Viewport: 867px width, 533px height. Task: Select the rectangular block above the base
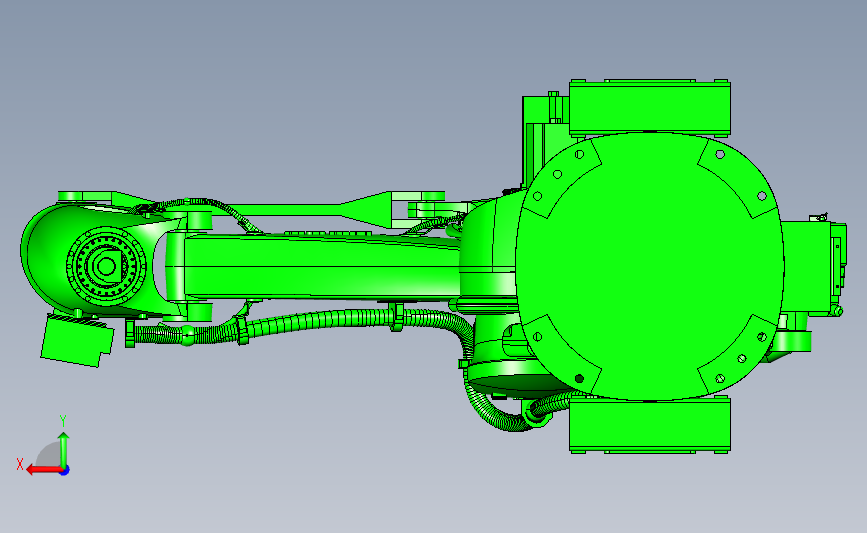click(x=650, y=108)
